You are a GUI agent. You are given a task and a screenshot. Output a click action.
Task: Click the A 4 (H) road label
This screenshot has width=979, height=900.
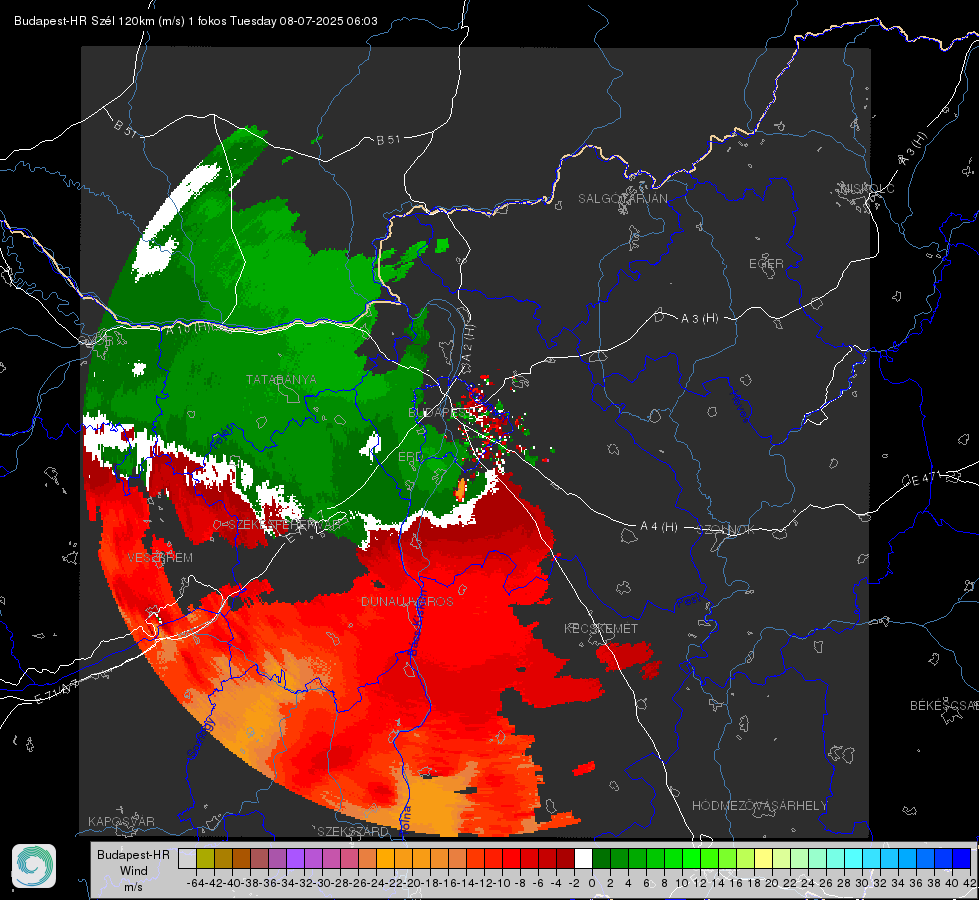[659, 527]
